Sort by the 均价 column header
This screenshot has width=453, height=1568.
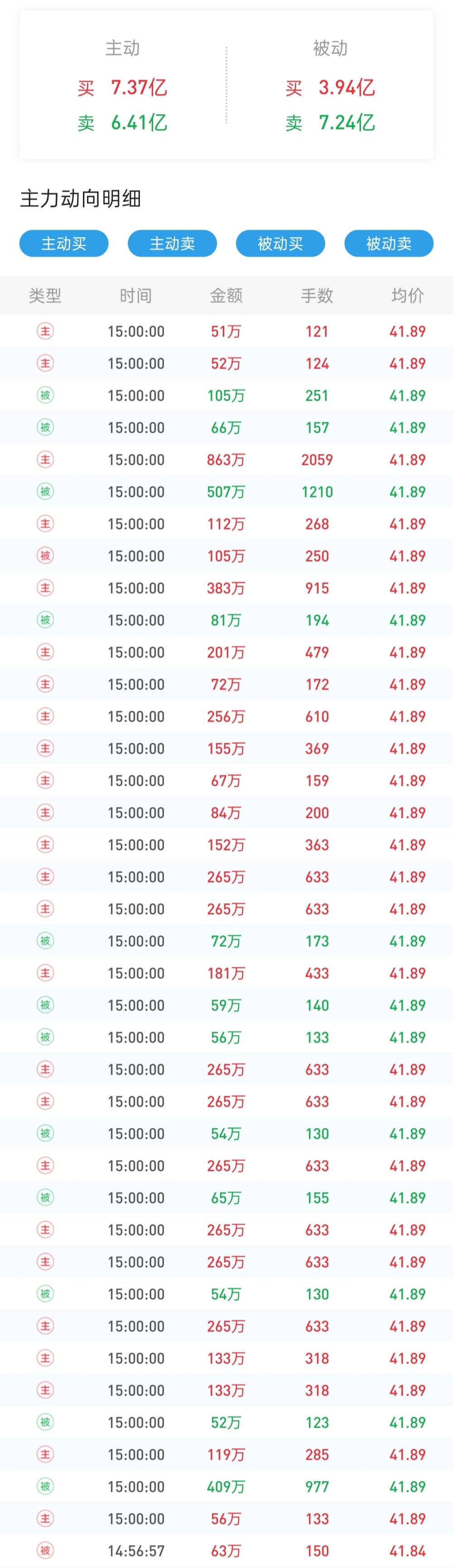coord(407,296)
